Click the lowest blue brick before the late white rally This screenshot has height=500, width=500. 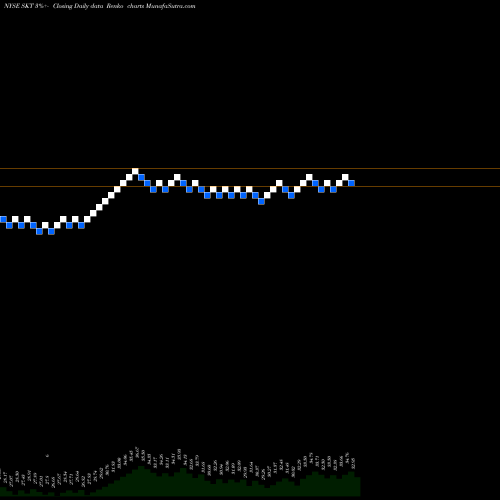261,201
